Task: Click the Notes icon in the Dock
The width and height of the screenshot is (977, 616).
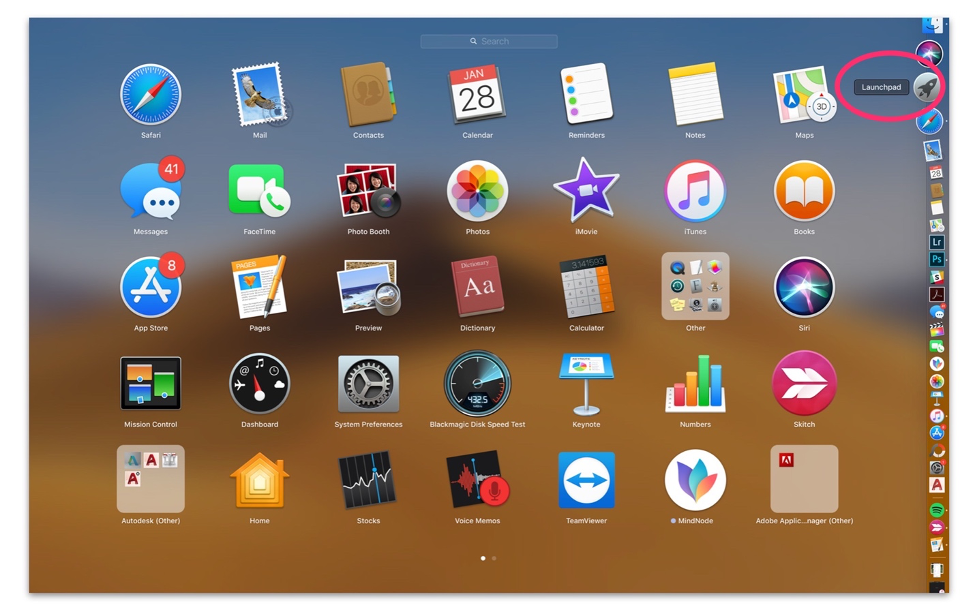Action: point(936,207)
